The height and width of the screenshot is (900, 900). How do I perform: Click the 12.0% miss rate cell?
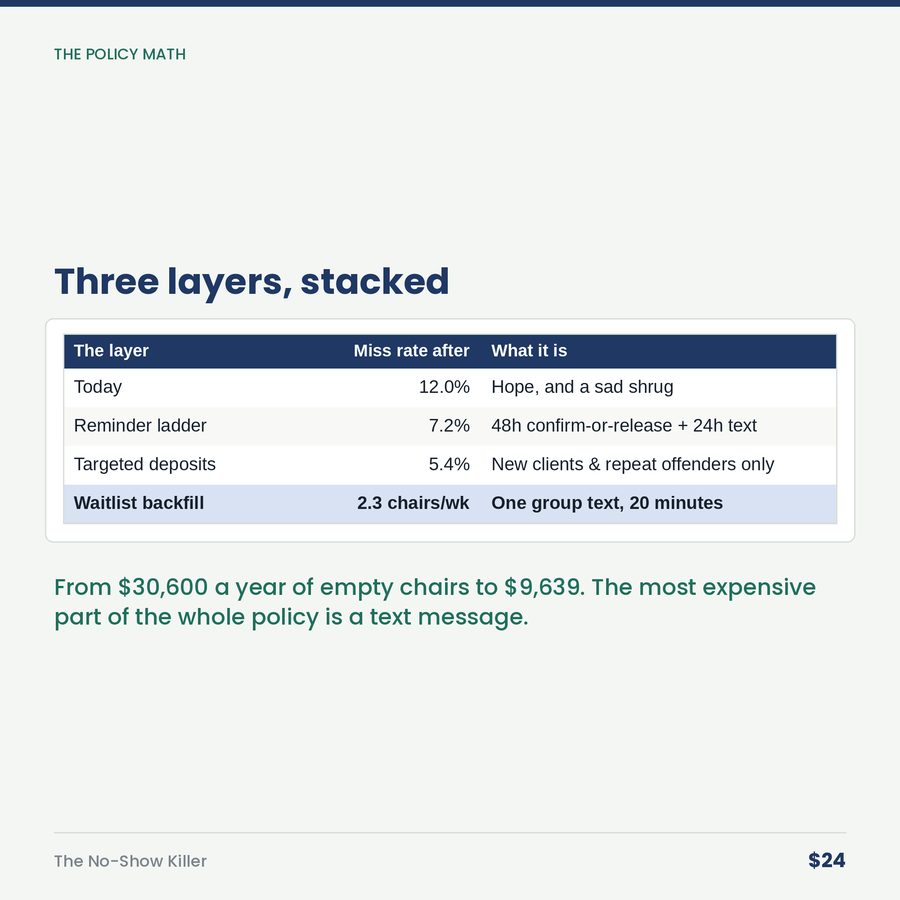coord(444,387)
